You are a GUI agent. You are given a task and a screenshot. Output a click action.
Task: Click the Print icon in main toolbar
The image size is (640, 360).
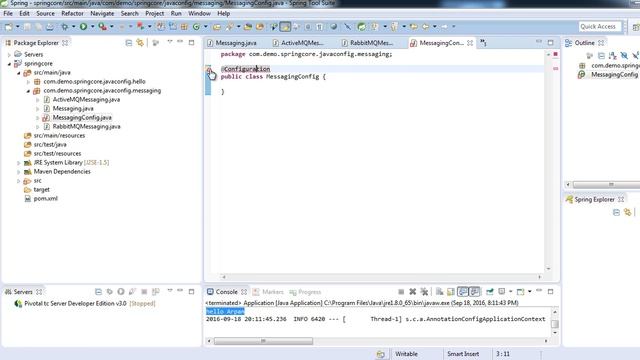pyautogui.click(x=49, y=27)
